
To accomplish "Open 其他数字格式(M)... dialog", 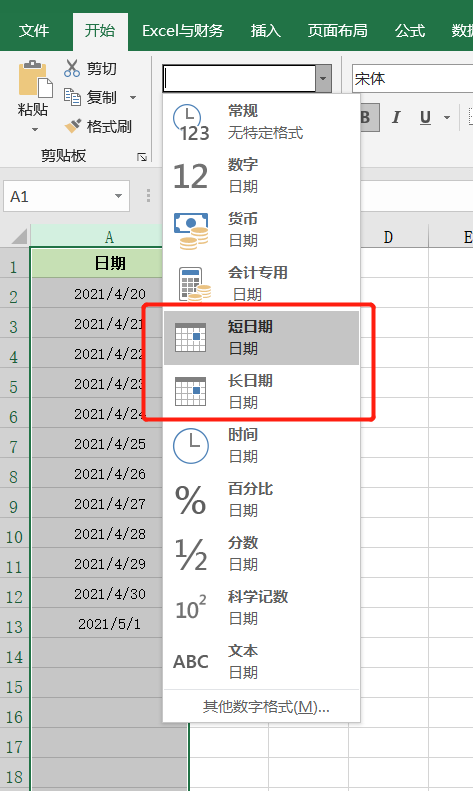I will [266, 707].
